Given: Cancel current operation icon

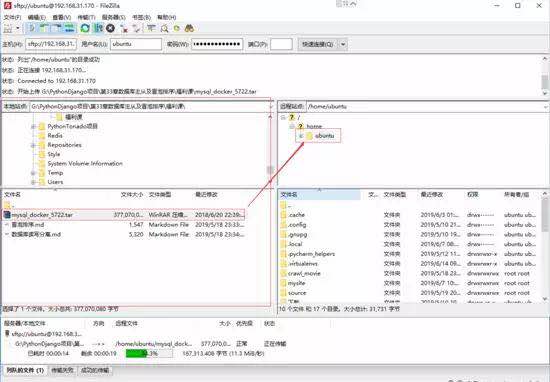Looking at the screenshot, I should click(x=110, y=28).
